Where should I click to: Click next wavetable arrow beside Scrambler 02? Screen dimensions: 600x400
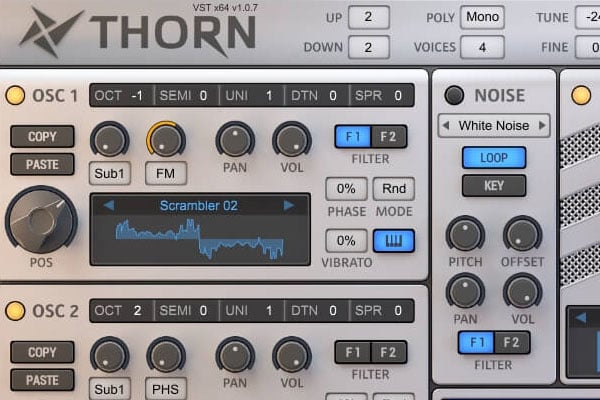[289, 205]
